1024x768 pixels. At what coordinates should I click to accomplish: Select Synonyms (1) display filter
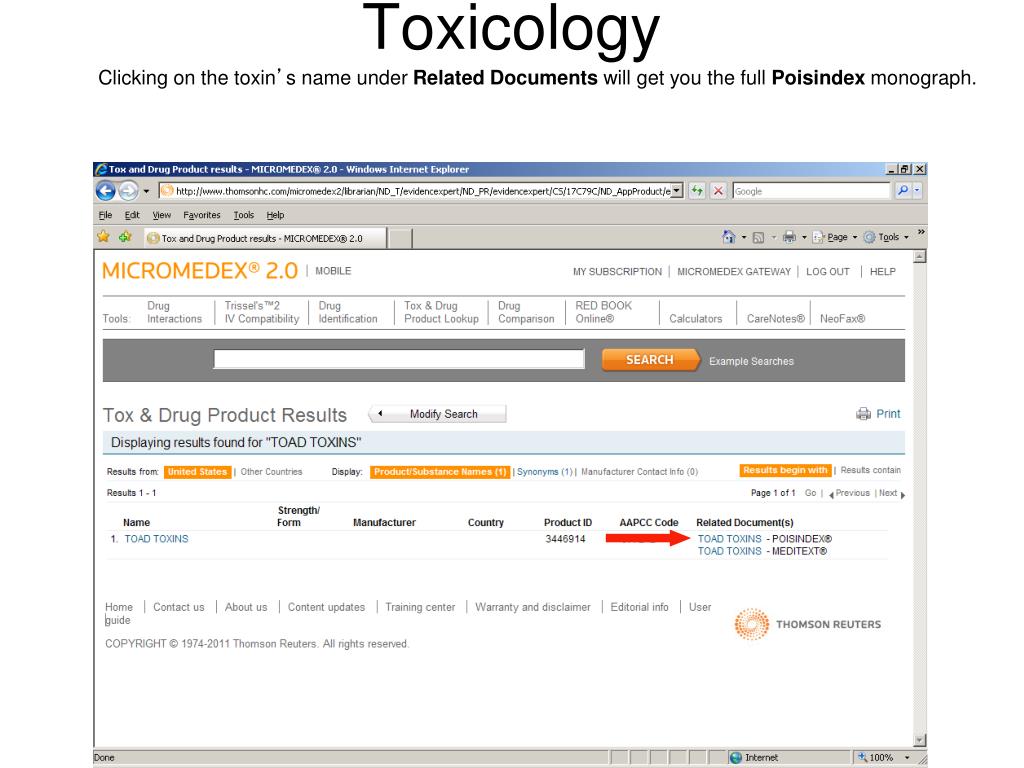pyautogui.click(x=544, y=472)
